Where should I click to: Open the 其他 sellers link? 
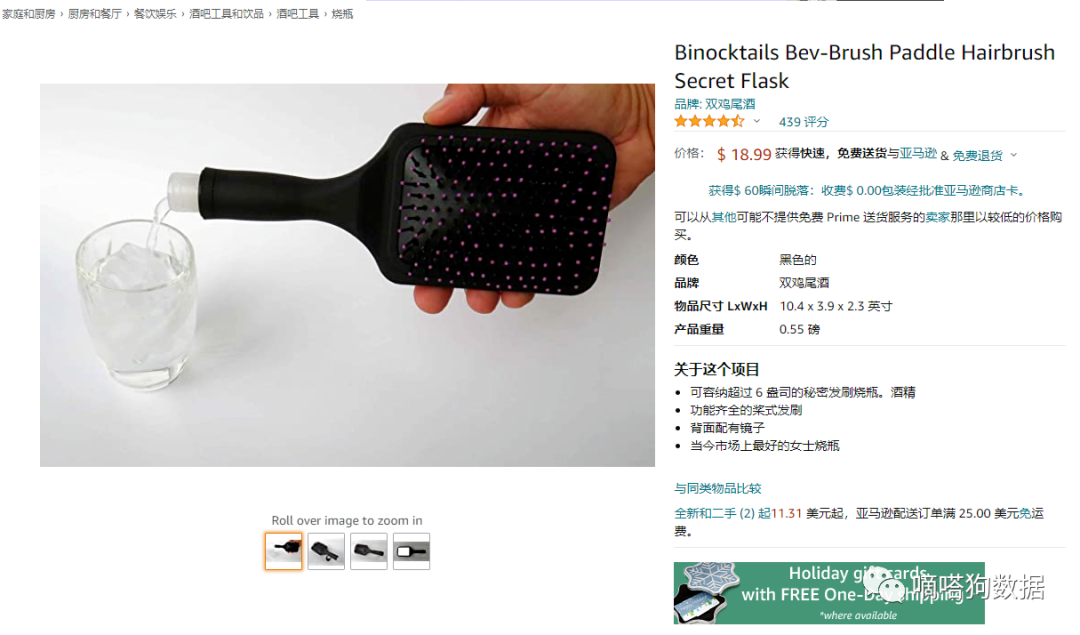pyautogui.click(x=724, y=217)
